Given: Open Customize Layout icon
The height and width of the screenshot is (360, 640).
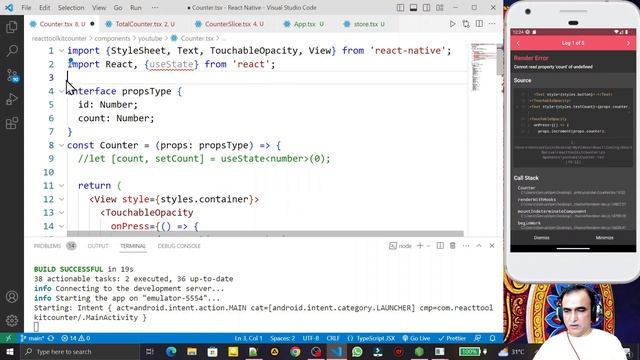Looking at the screenshot, I should click(x=440, y=8).
